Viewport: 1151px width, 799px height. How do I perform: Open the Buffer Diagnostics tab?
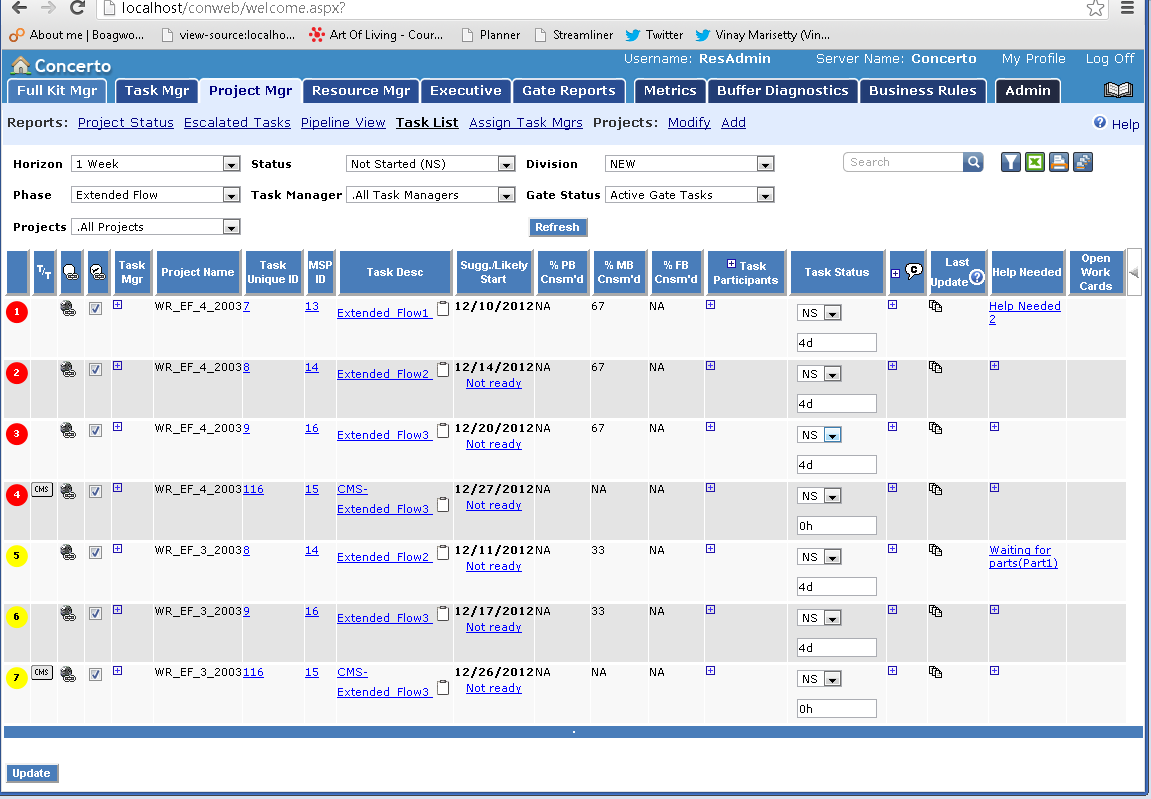point(783,91)
